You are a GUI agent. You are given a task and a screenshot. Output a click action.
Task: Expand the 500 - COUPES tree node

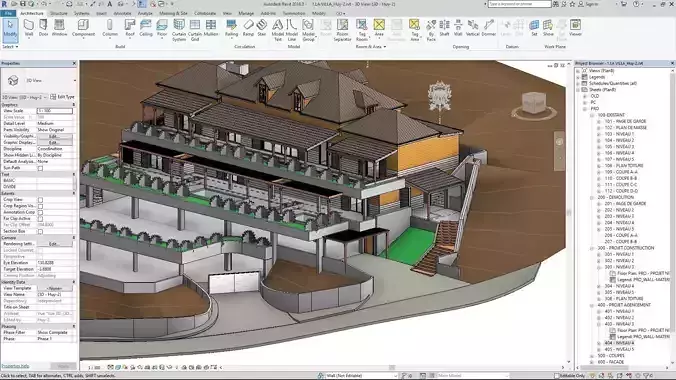coord(592,356)
